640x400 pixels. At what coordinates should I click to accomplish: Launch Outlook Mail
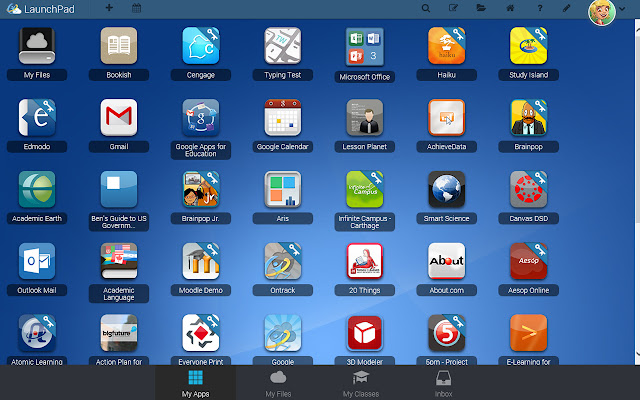pos(37,261)
